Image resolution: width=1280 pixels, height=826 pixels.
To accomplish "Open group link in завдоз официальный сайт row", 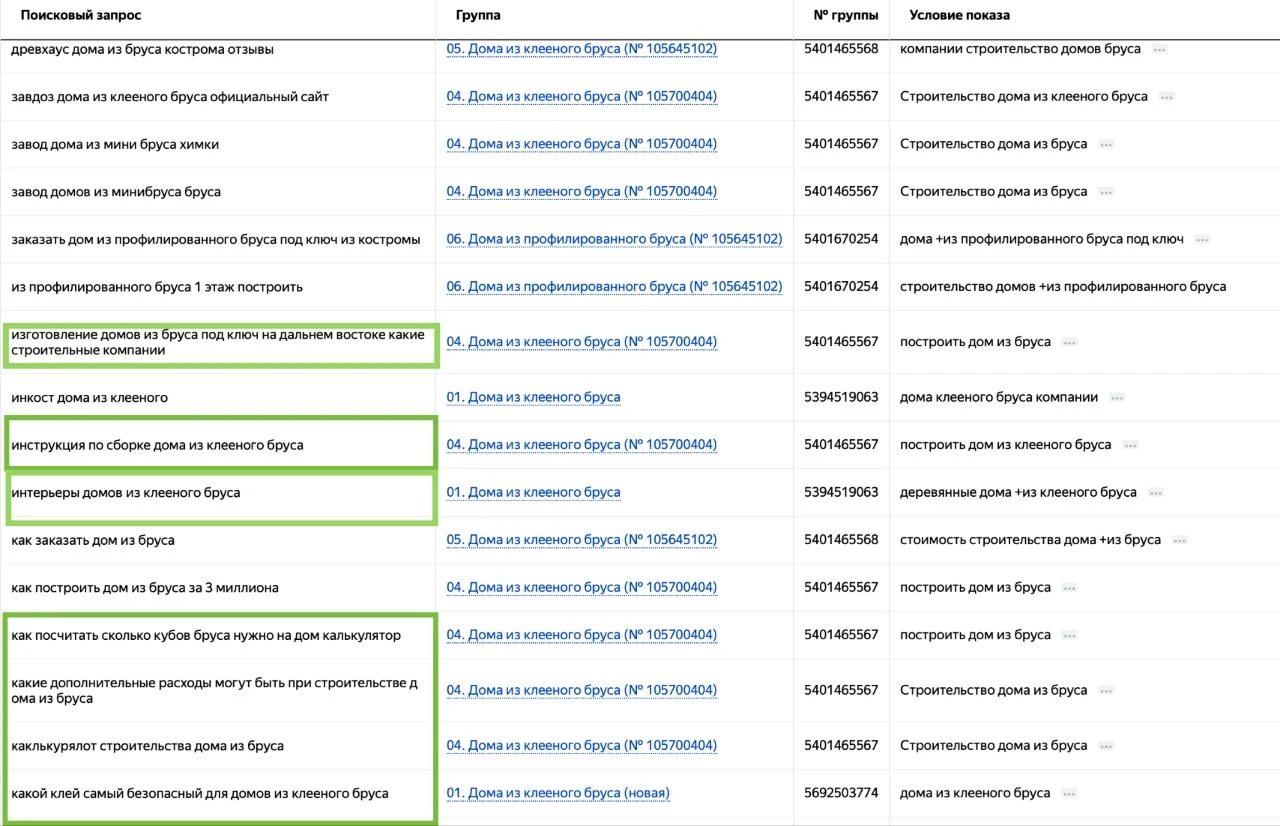I will pyautogui.click(x=581, y=97).
